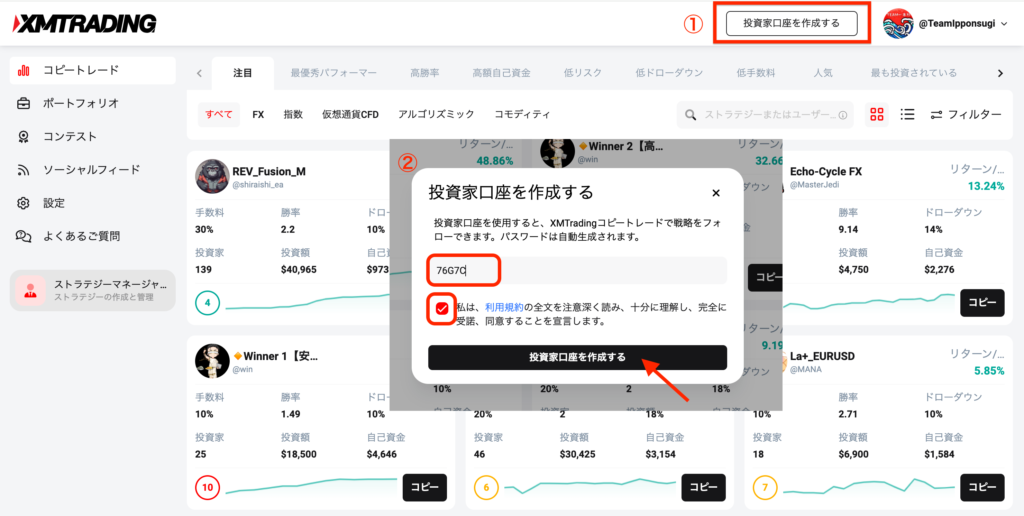Screen dimensions: 1024x516
Task: Switch to grid view
Action: 877,114
